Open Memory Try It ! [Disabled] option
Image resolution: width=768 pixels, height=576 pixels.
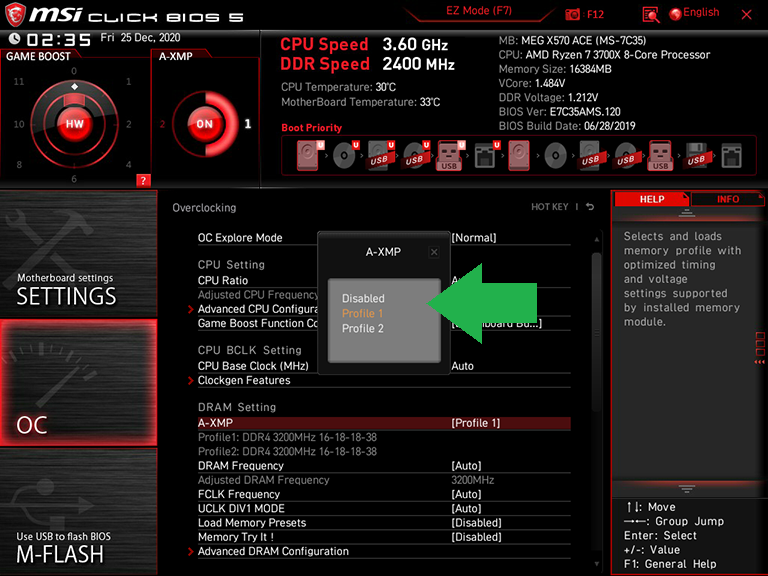[x=384, y=537]
